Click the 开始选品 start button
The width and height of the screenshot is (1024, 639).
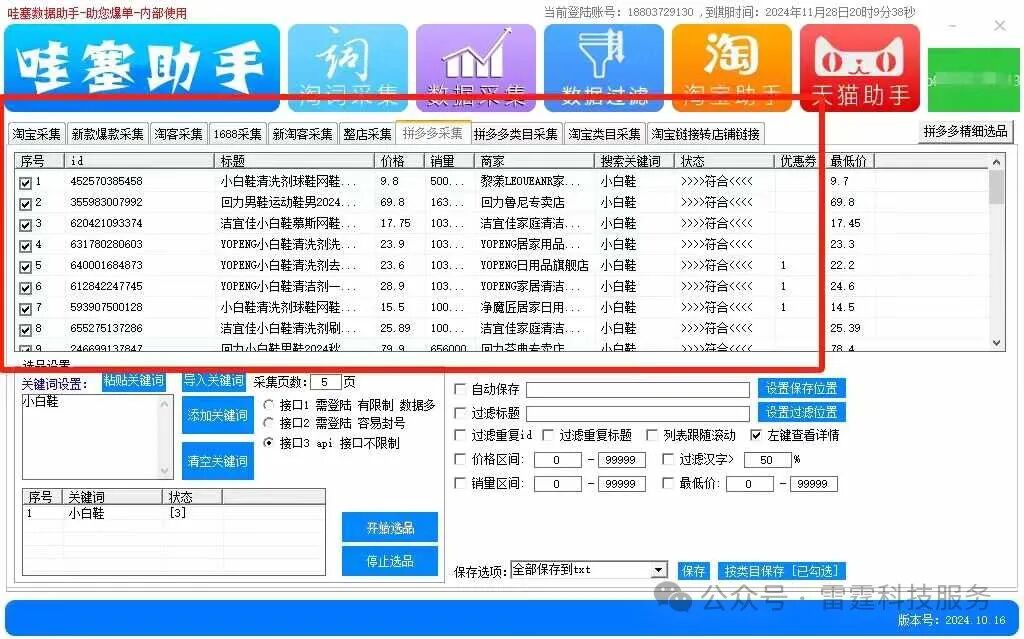pos(389,527)
